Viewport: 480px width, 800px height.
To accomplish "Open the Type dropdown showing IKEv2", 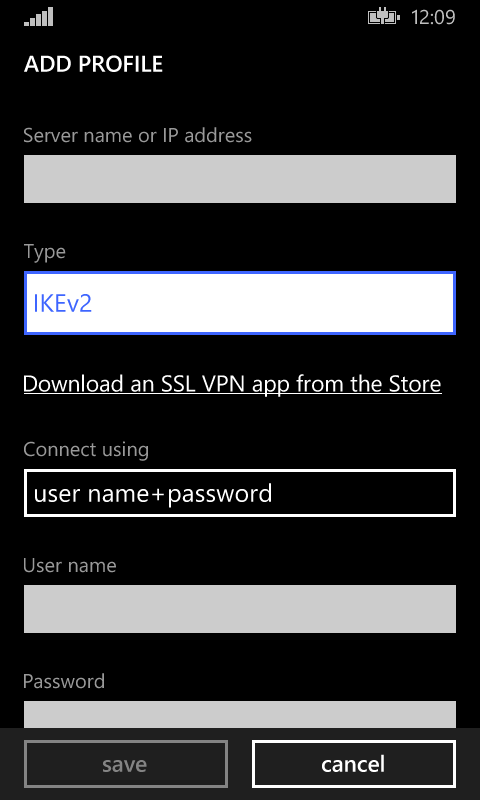I will pyautogui.click(x=240, y=303).
